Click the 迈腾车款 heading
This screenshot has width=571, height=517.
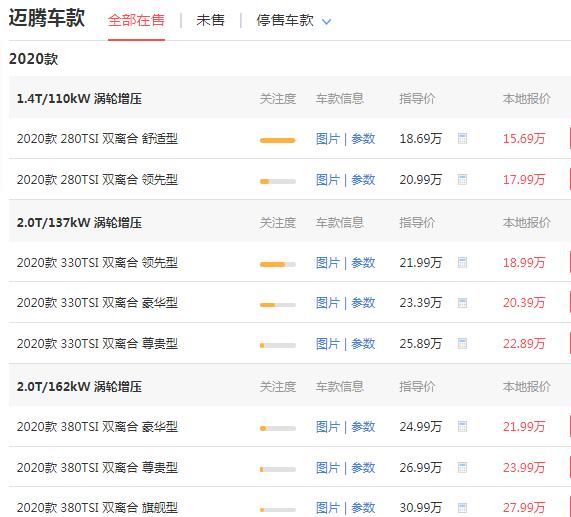pyautogui.click(x=47, y=18)
